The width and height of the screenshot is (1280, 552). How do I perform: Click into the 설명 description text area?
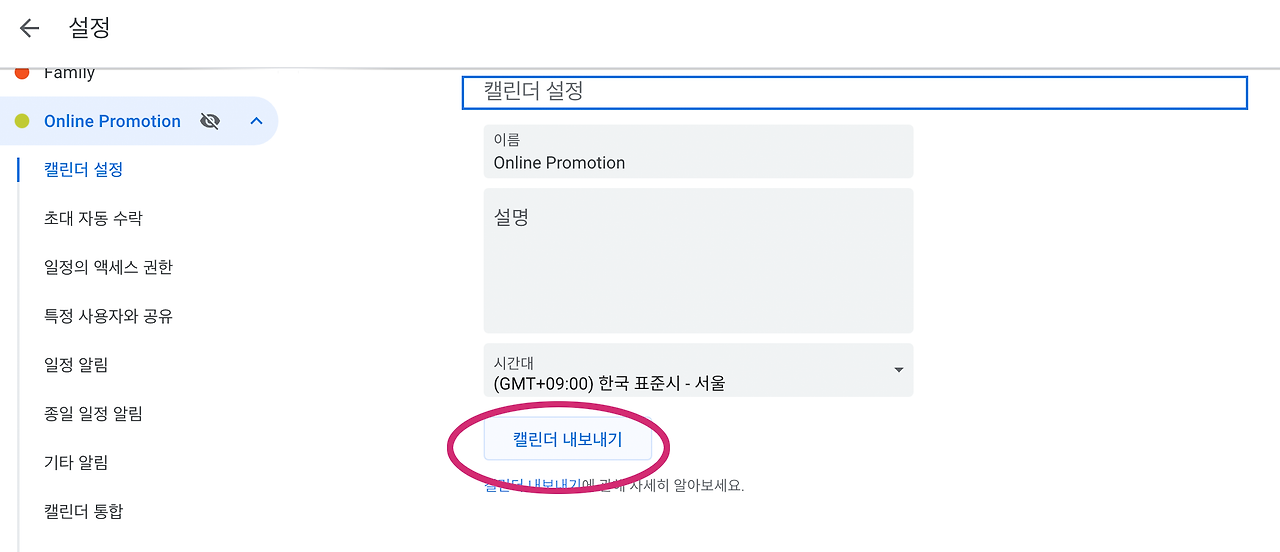[698, 261]
